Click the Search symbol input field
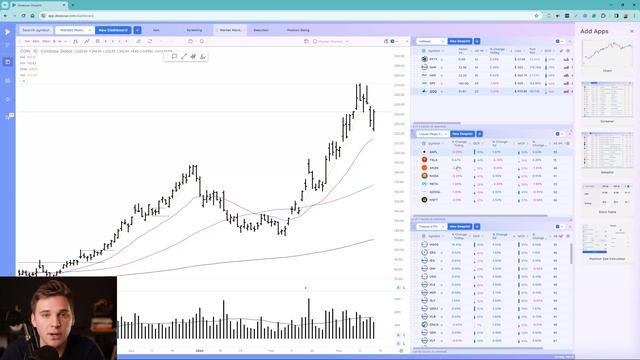Screen dimensions: 640x360 tap(36, 30)
